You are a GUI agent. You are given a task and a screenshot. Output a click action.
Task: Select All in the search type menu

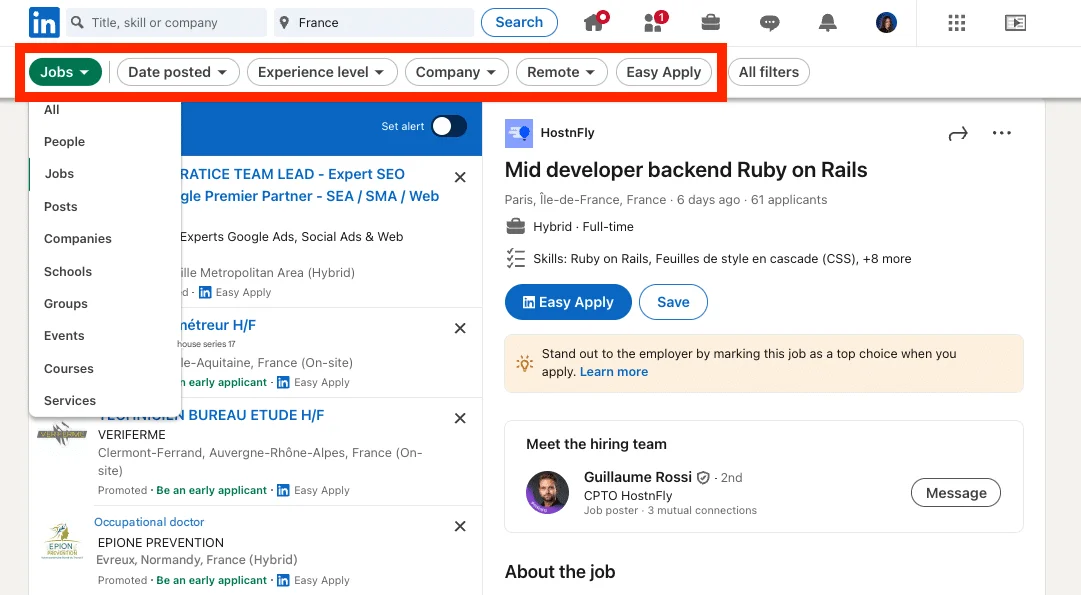pyautogui.click(x=105, y=110)
